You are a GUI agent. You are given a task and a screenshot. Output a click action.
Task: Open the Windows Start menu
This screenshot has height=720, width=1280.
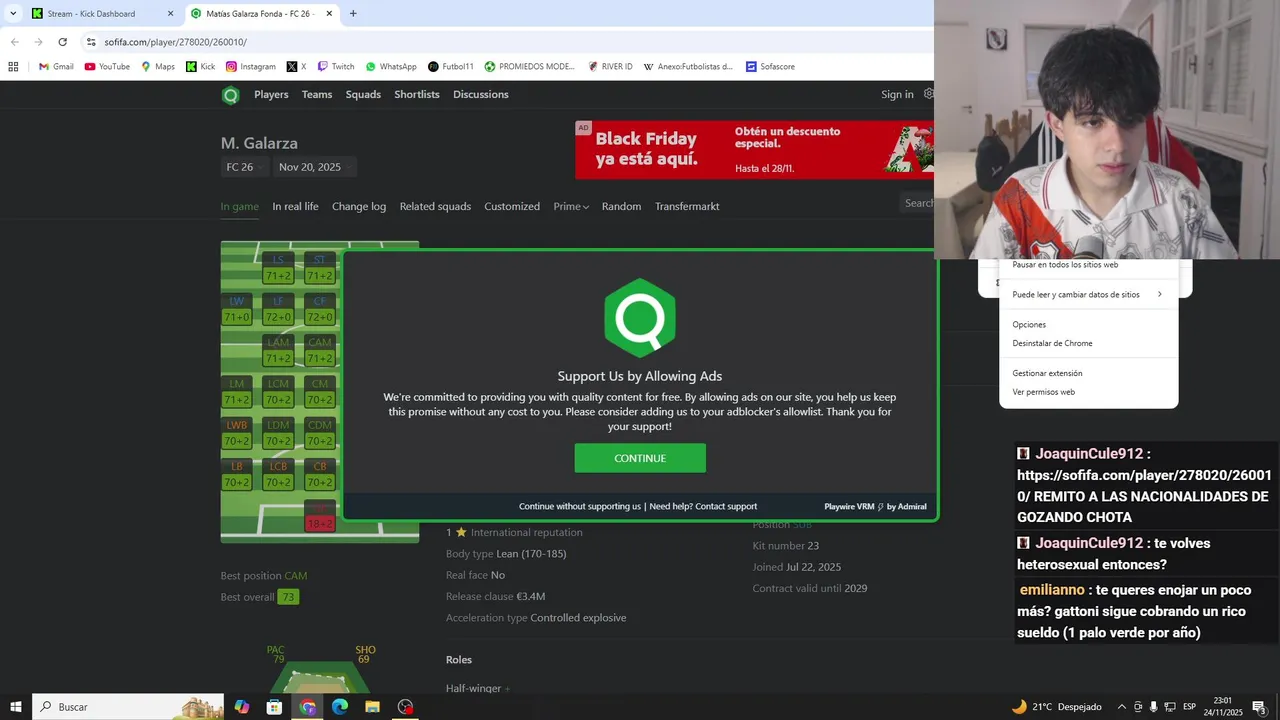click(16, 707)
